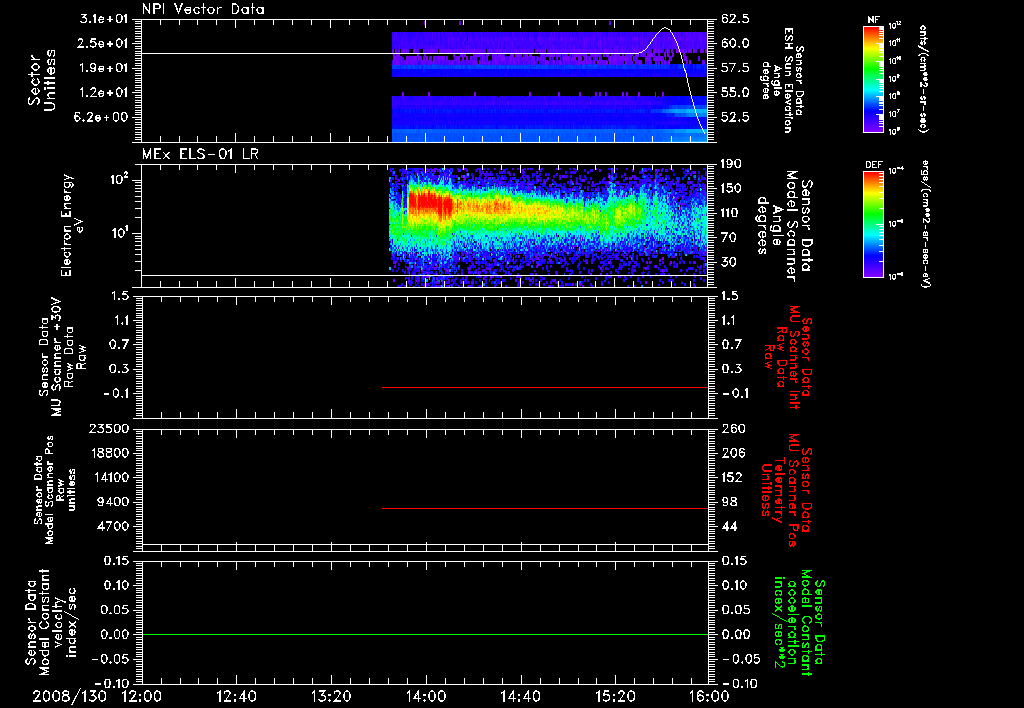The height and width of the screenshot is (708, 1024).
Task: Click the red line in the Scanner Pos panel
Action: coord(545,508)
